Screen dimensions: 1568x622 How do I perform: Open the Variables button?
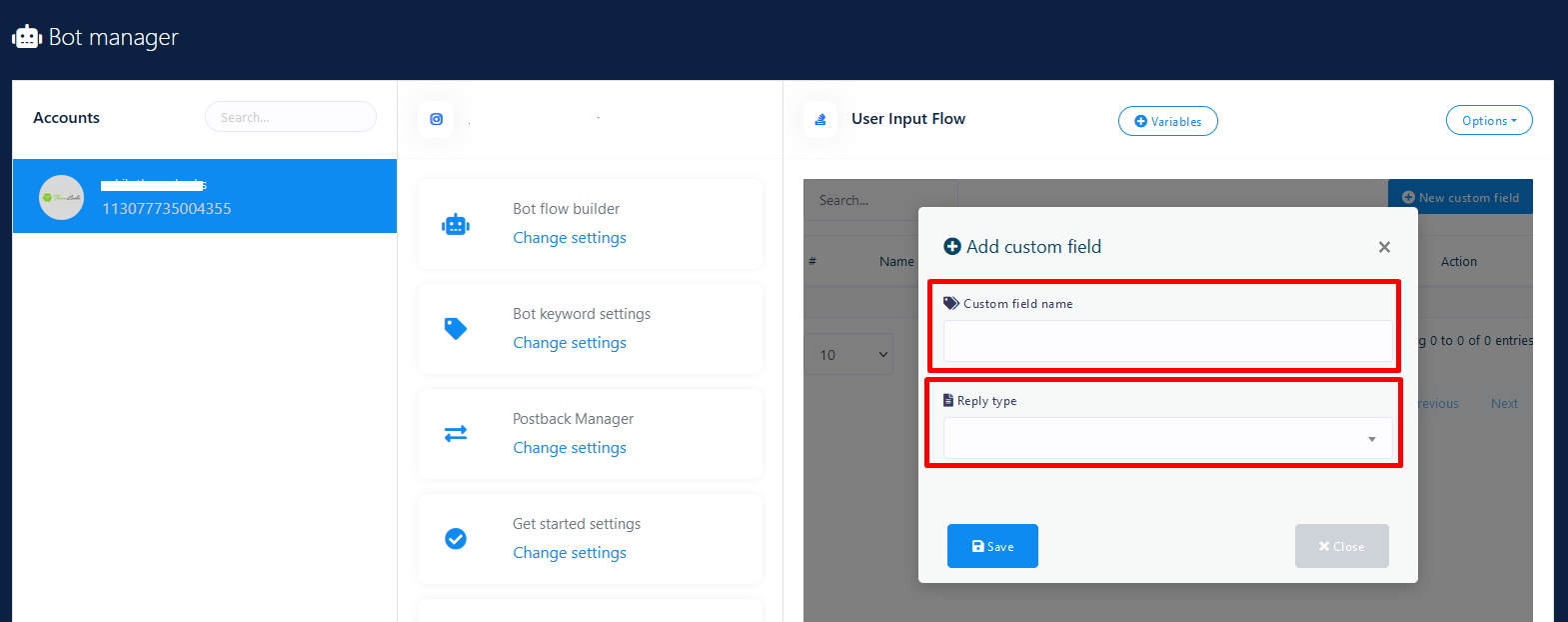[1167, 122]
